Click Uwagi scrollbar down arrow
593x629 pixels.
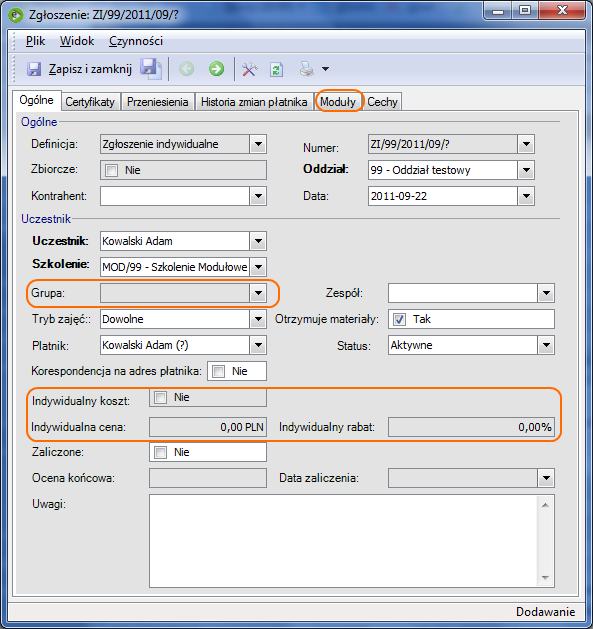coord(545,578)
